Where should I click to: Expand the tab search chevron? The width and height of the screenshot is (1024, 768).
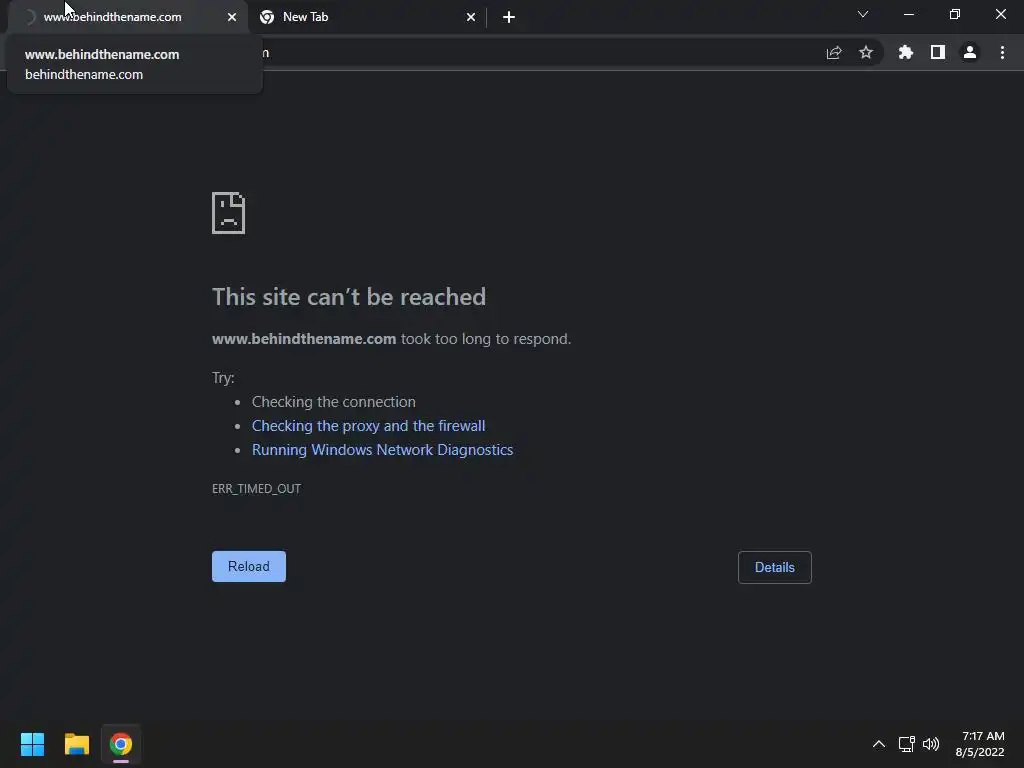863,14
